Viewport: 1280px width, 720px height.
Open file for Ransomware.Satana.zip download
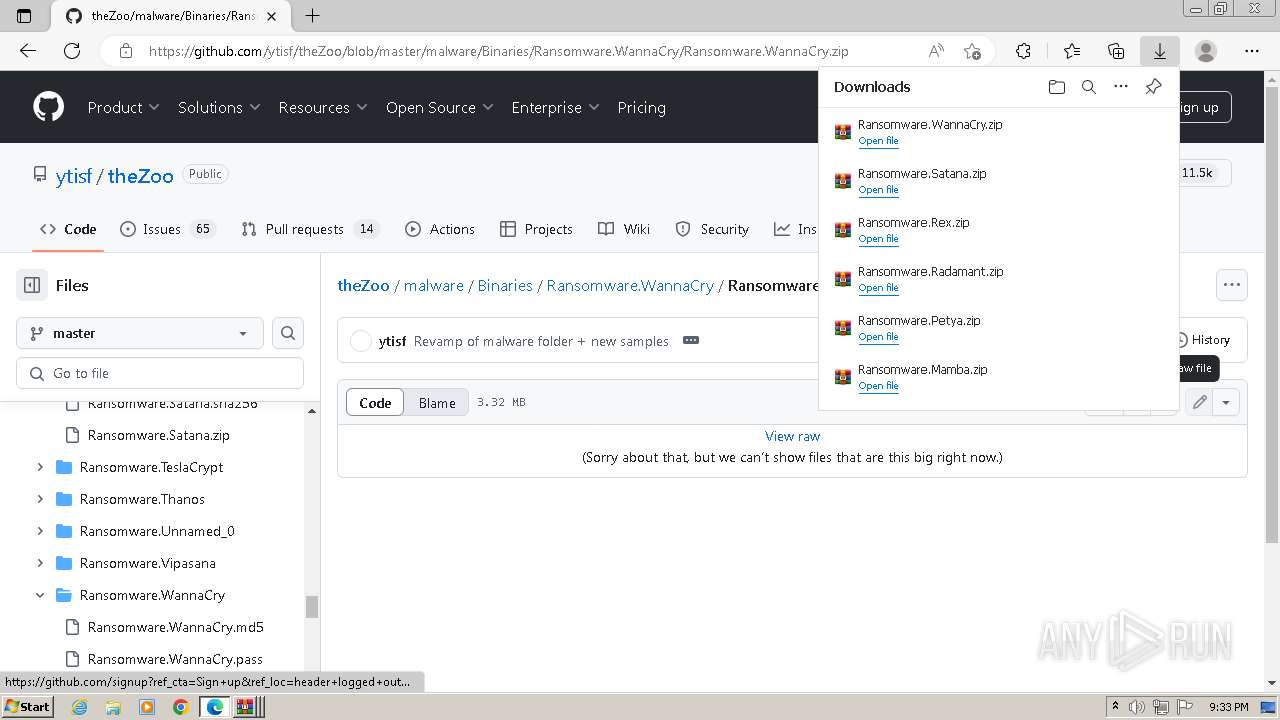[x=878, y=190]
